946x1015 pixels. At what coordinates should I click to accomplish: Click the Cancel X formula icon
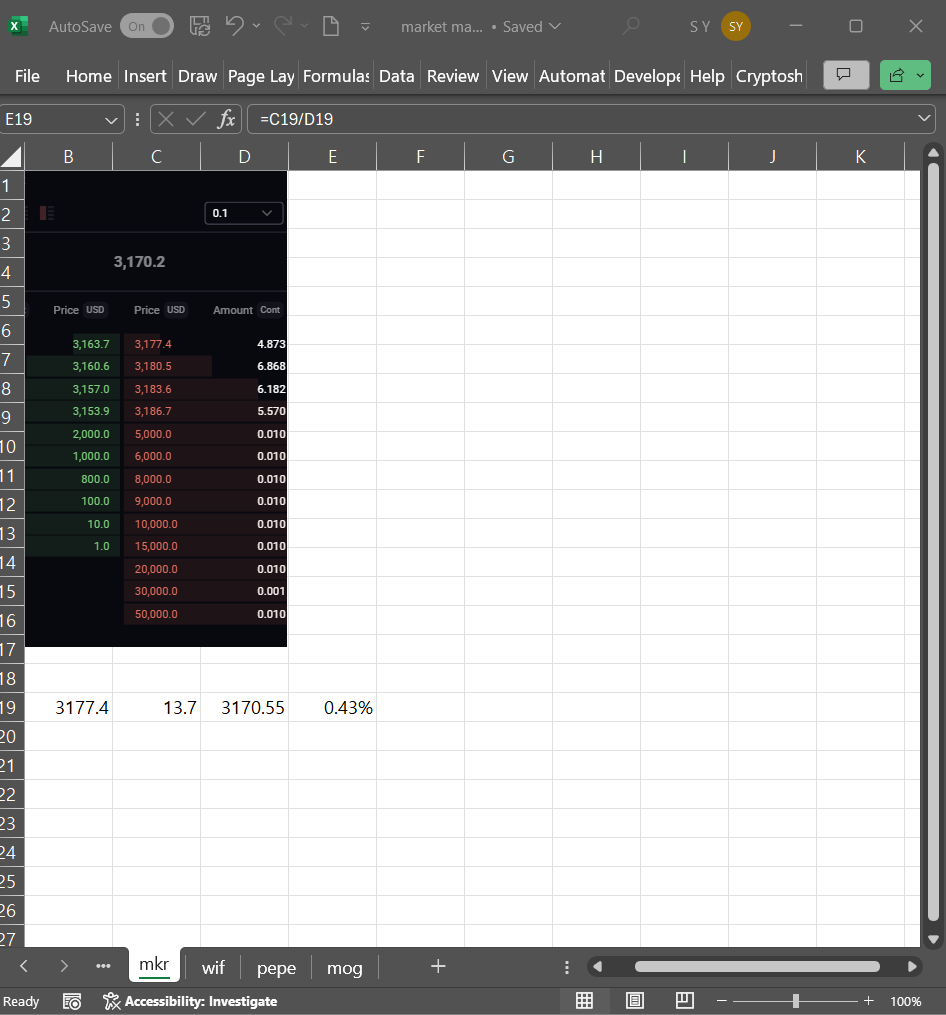point(166,119)
